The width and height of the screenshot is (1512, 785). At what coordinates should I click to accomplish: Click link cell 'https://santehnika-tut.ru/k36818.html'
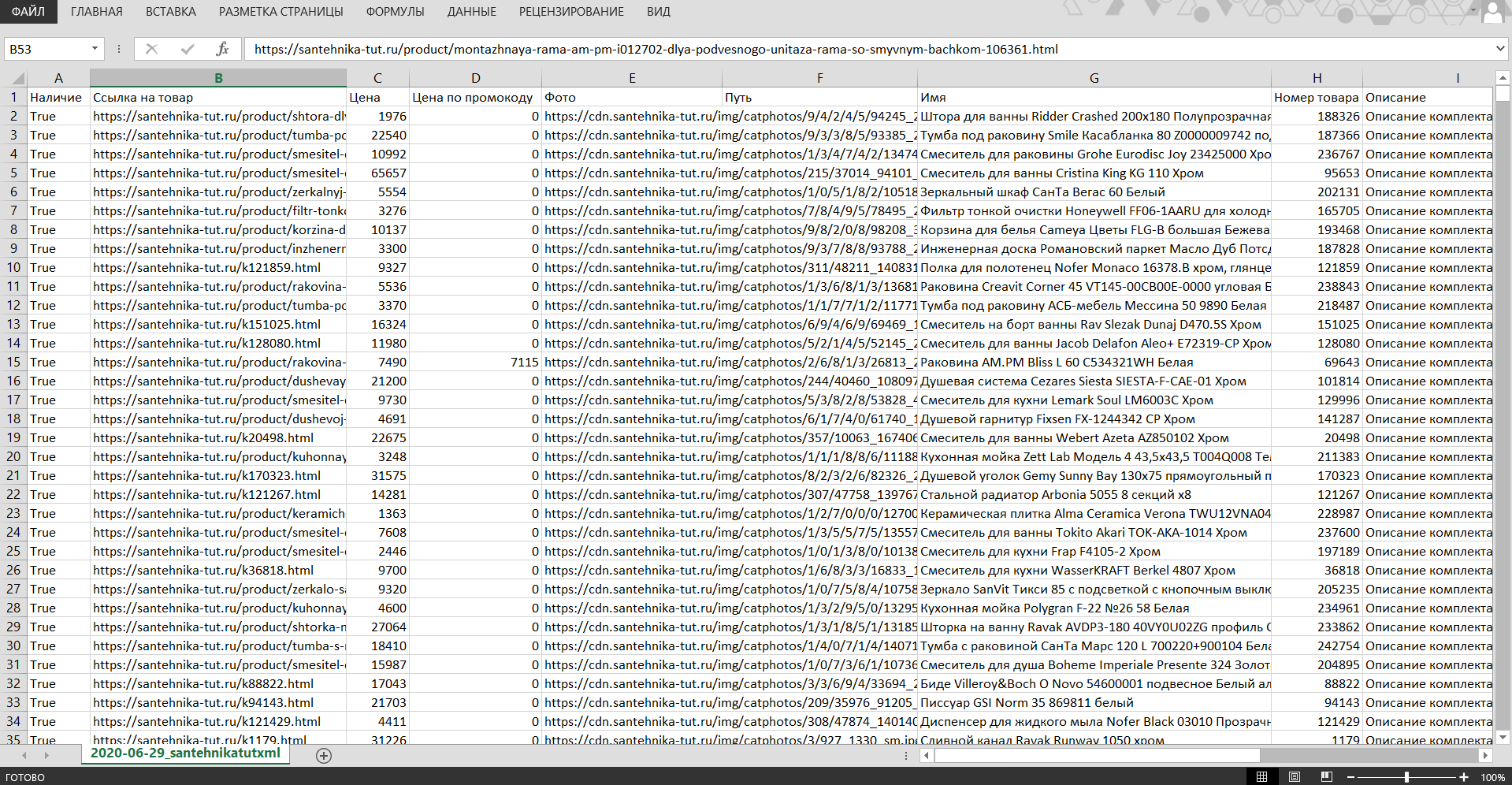[218, 570]
